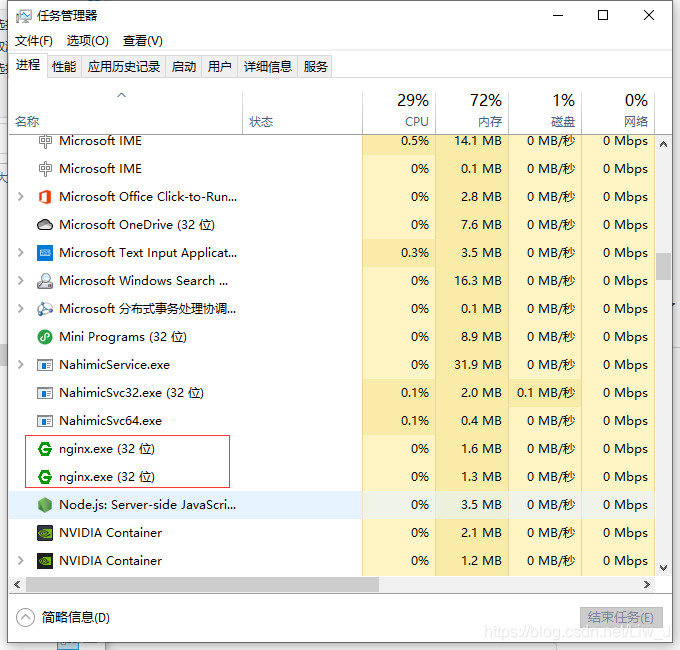Sort processes by 名称 column header

tap(125, 113)
